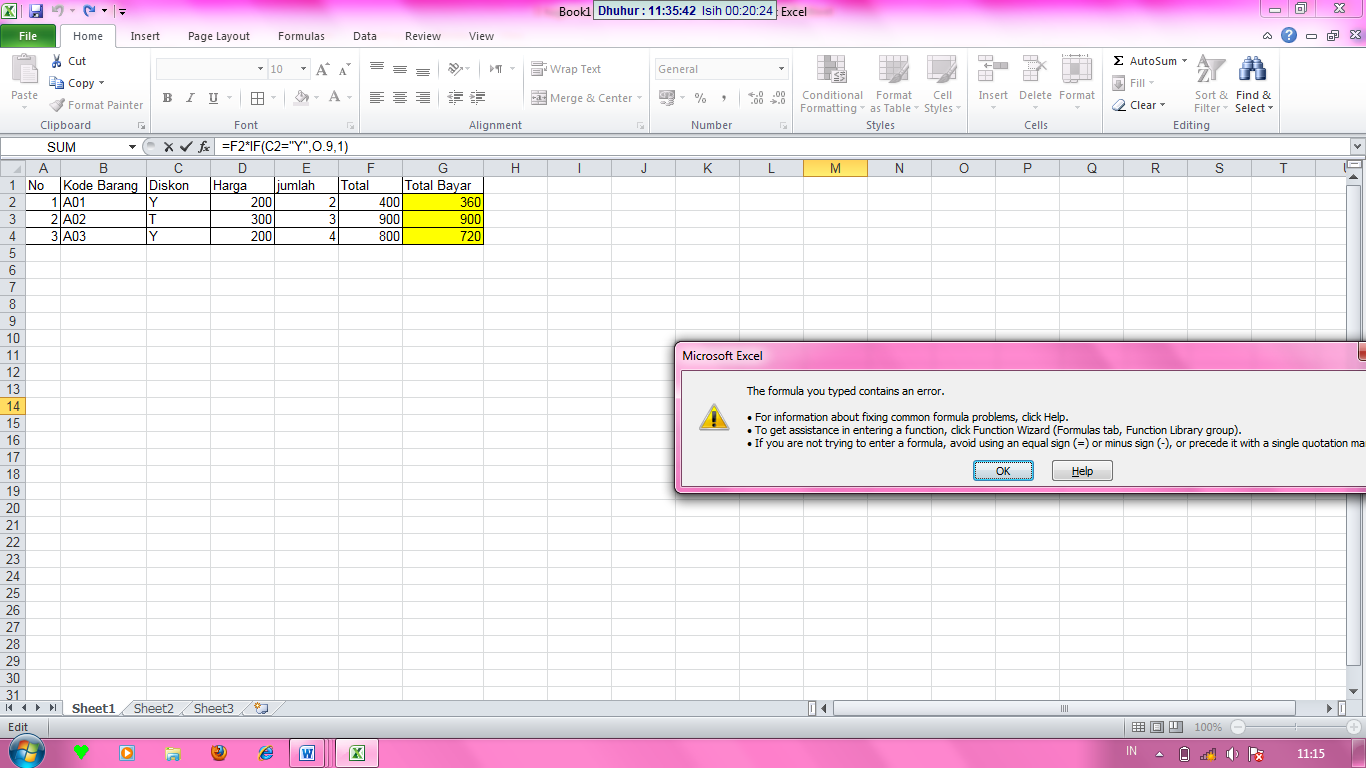Open the Customize Quick Access Toolbar dropdown
Screen dimensions: 1366x768
(x=121, y=12)
